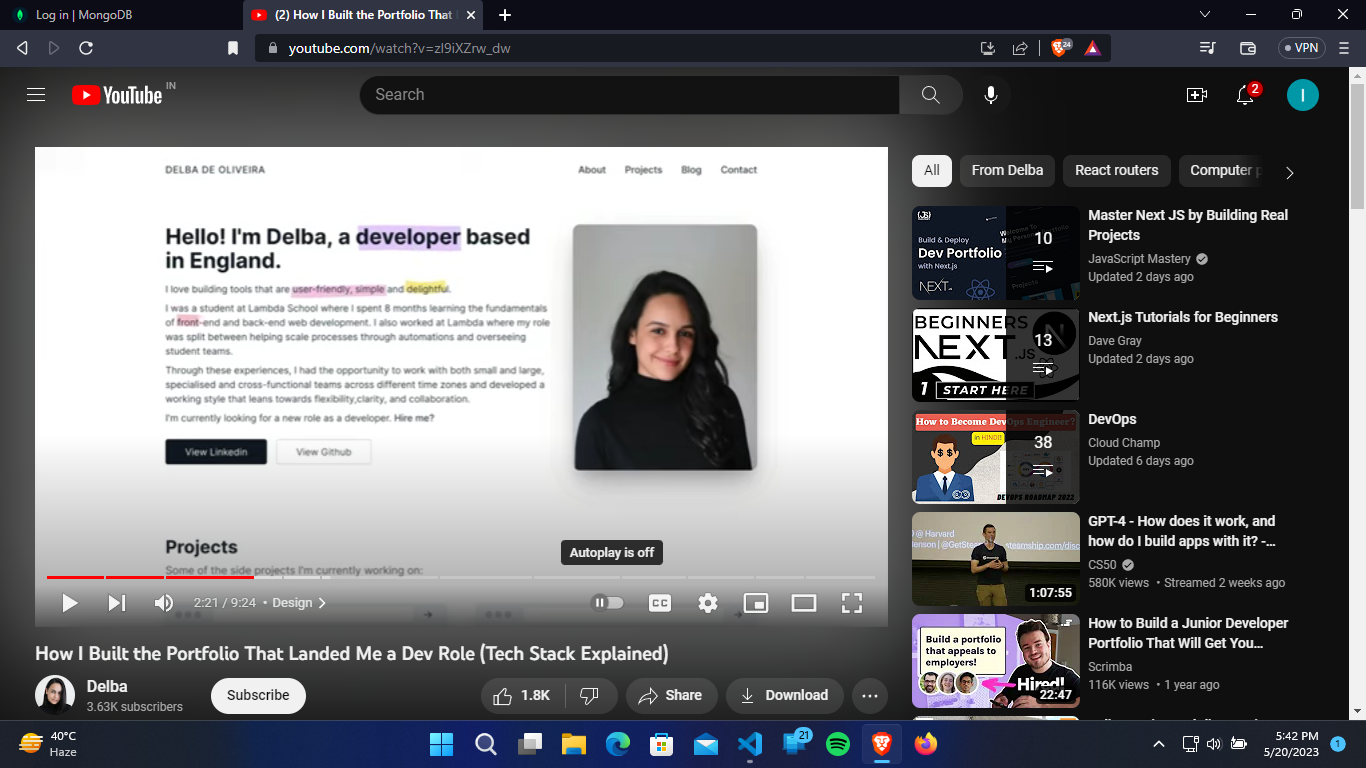
Task: Toggle Brave VPN button
Action: (1301, 48)
